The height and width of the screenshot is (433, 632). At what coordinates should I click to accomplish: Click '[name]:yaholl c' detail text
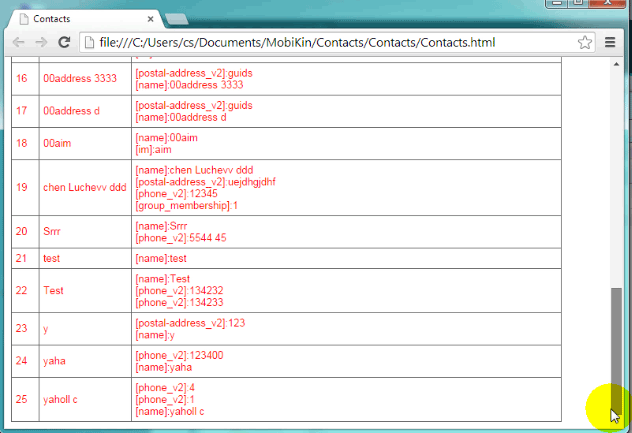point(170,412)
